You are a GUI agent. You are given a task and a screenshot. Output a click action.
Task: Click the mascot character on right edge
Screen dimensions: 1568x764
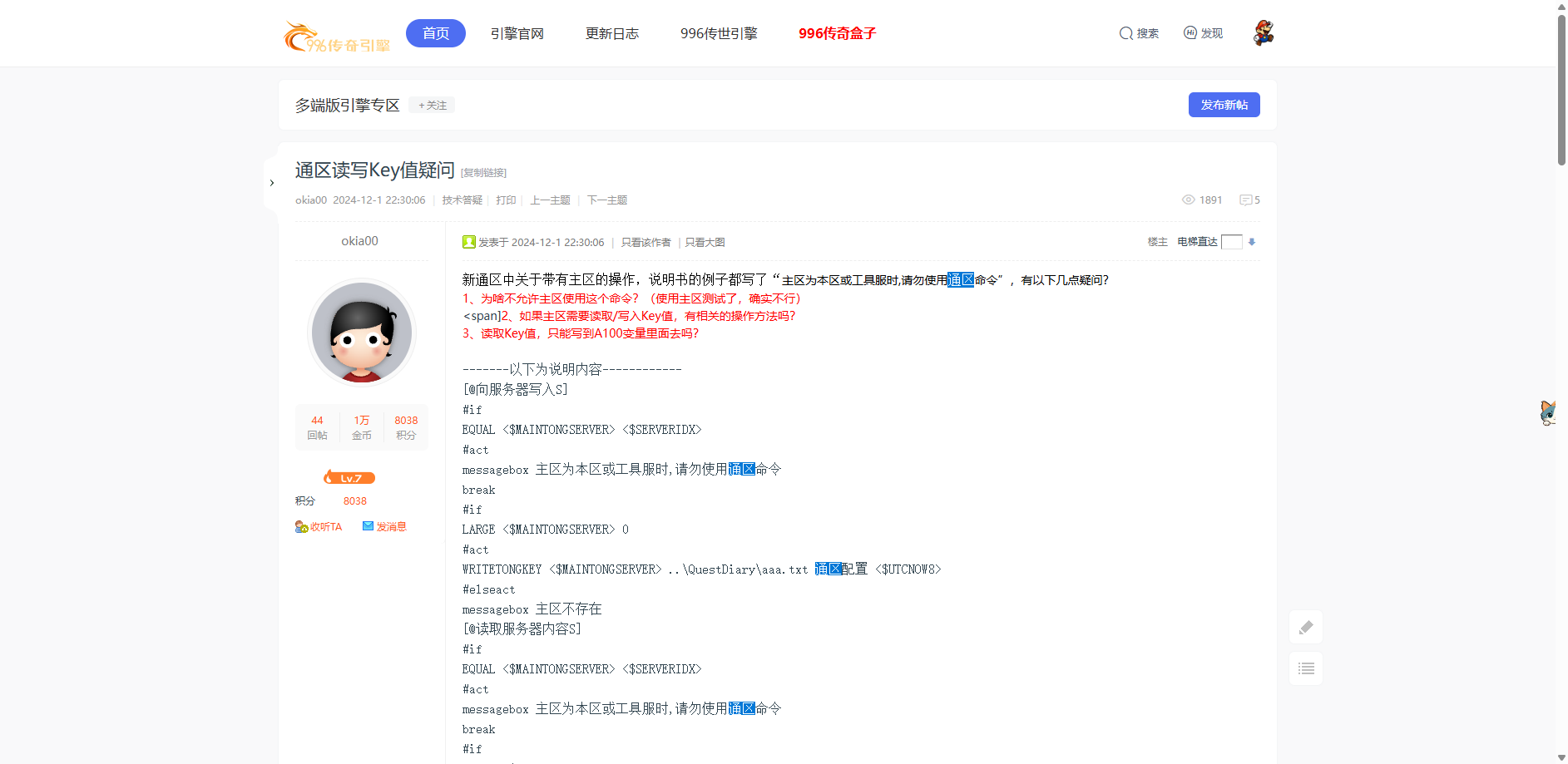(x=1548, y=412)
